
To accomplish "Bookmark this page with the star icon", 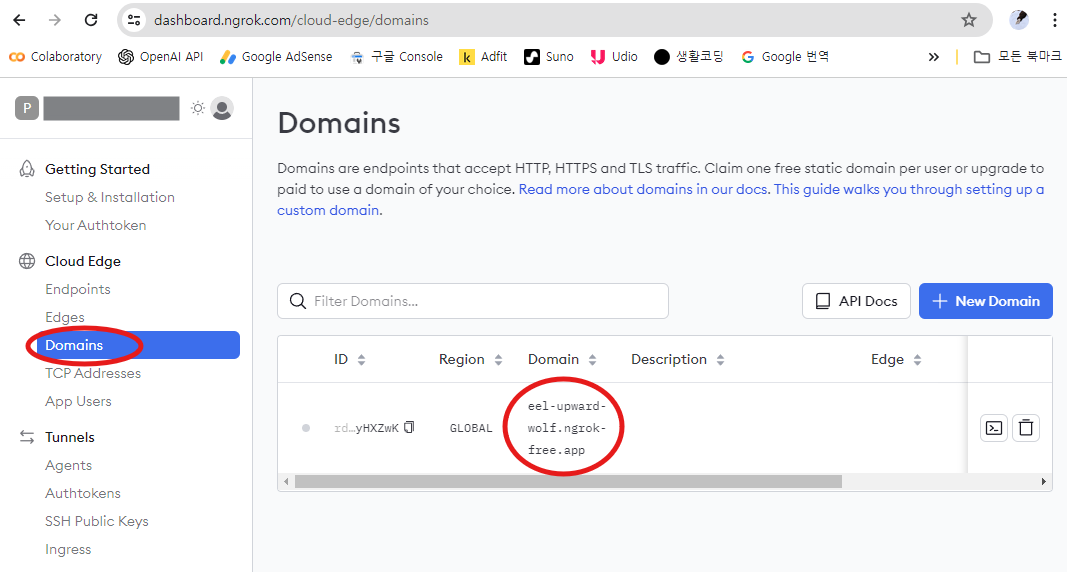I will click(969, 20).
